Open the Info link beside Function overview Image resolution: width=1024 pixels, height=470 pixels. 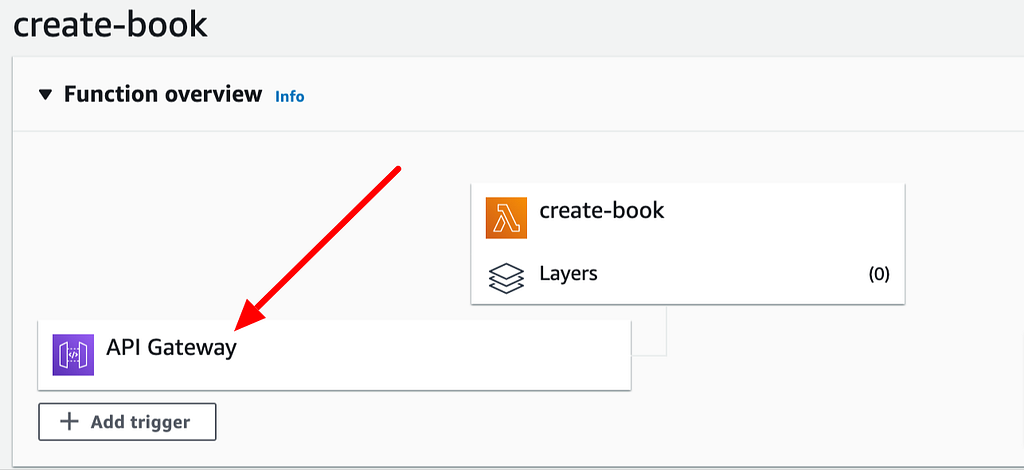(x=289, y=97)
